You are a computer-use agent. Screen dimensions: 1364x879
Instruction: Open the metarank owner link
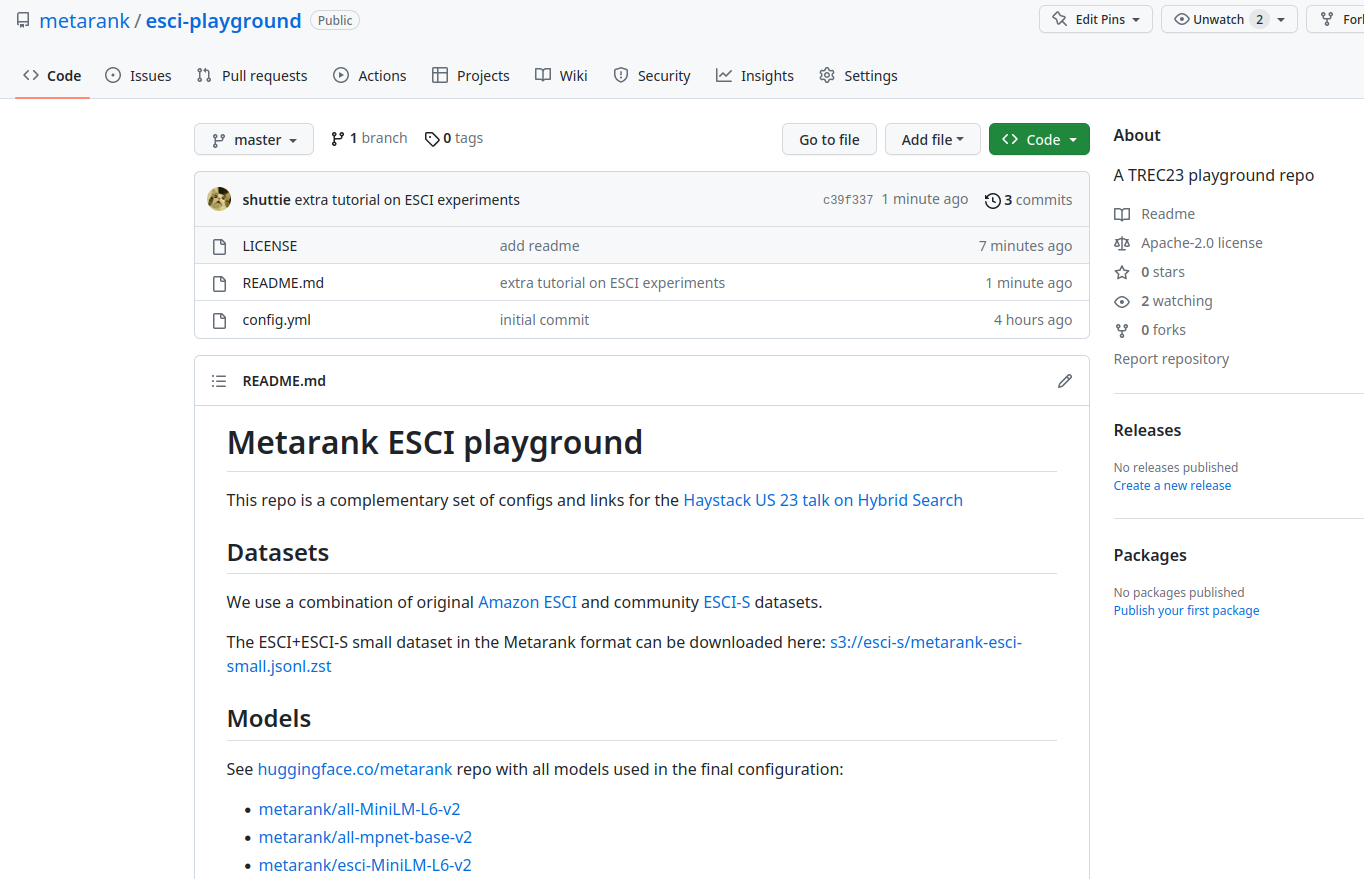tap(85, 20)
